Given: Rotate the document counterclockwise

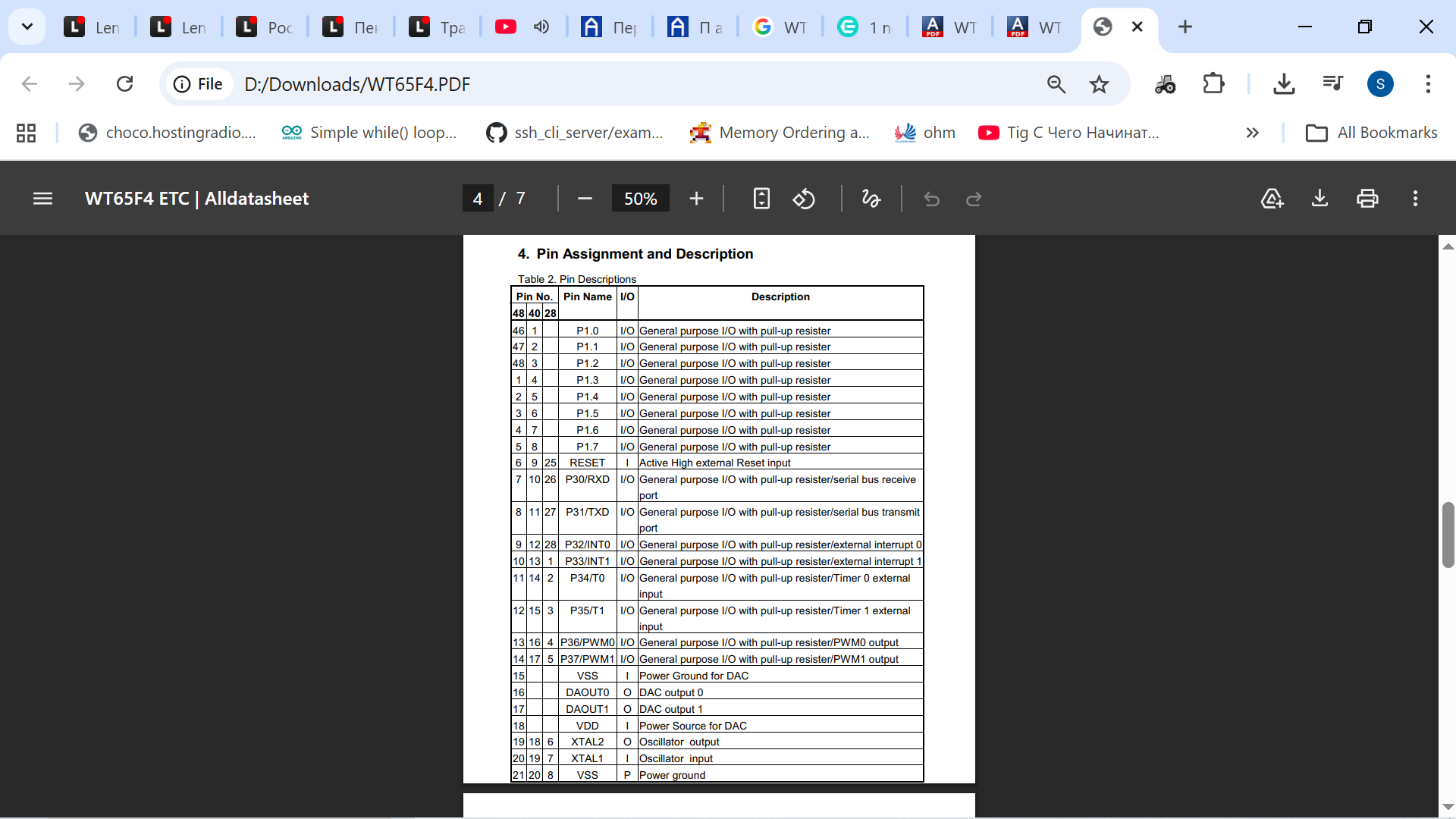Looking at the screenshot, I should (804, 199).
